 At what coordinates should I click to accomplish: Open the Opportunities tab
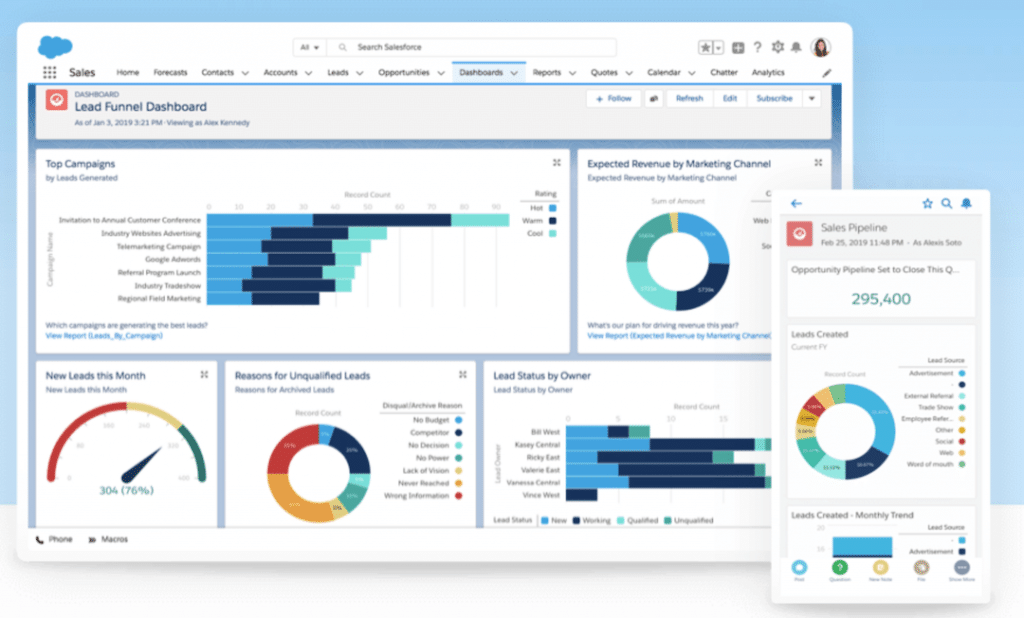click(404, 73)
